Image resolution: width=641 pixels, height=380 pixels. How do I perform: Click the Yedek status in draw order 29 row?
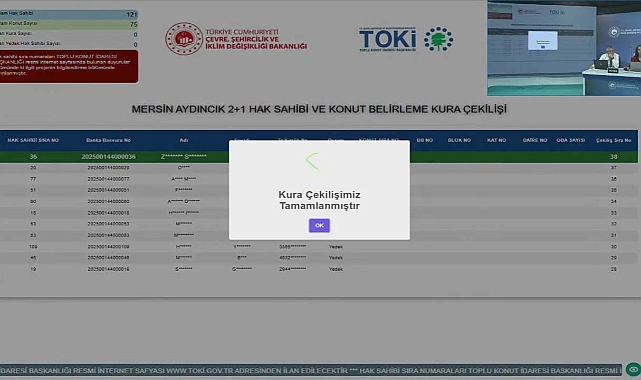point(336,258)
